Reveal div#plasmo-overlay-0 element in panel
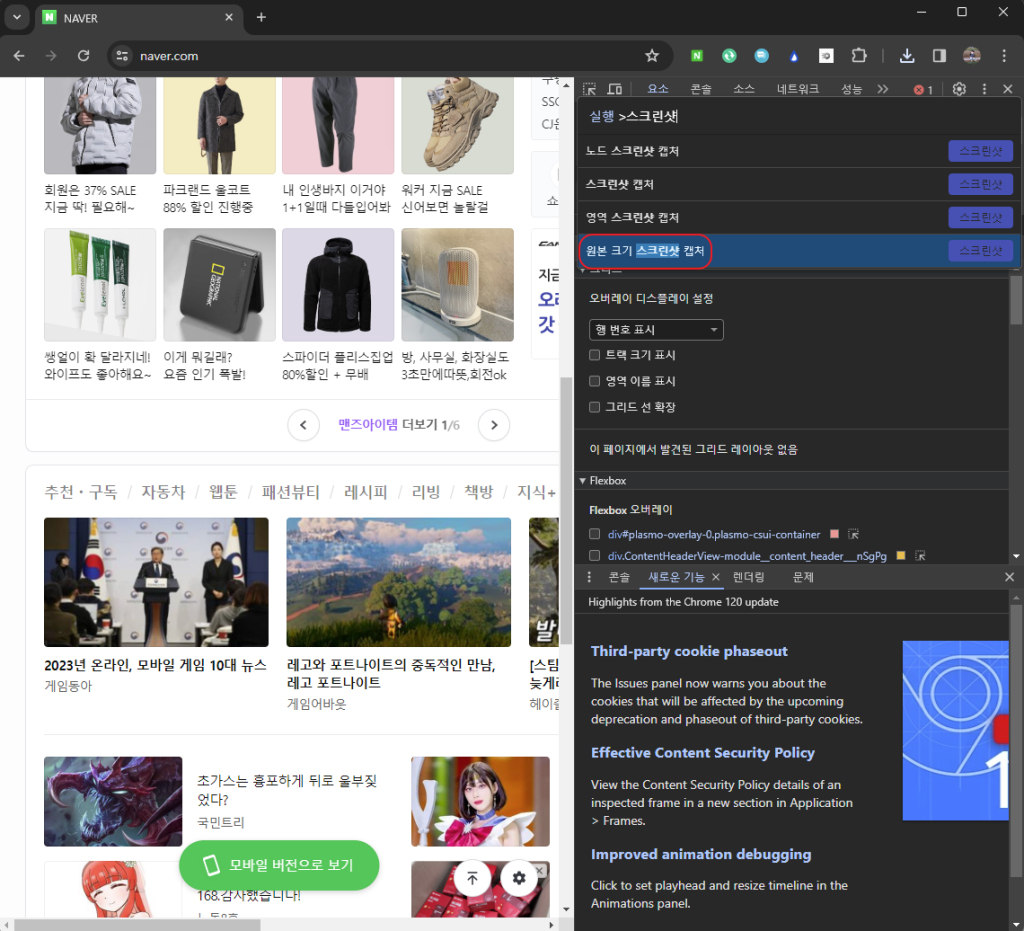 [853, 534]
